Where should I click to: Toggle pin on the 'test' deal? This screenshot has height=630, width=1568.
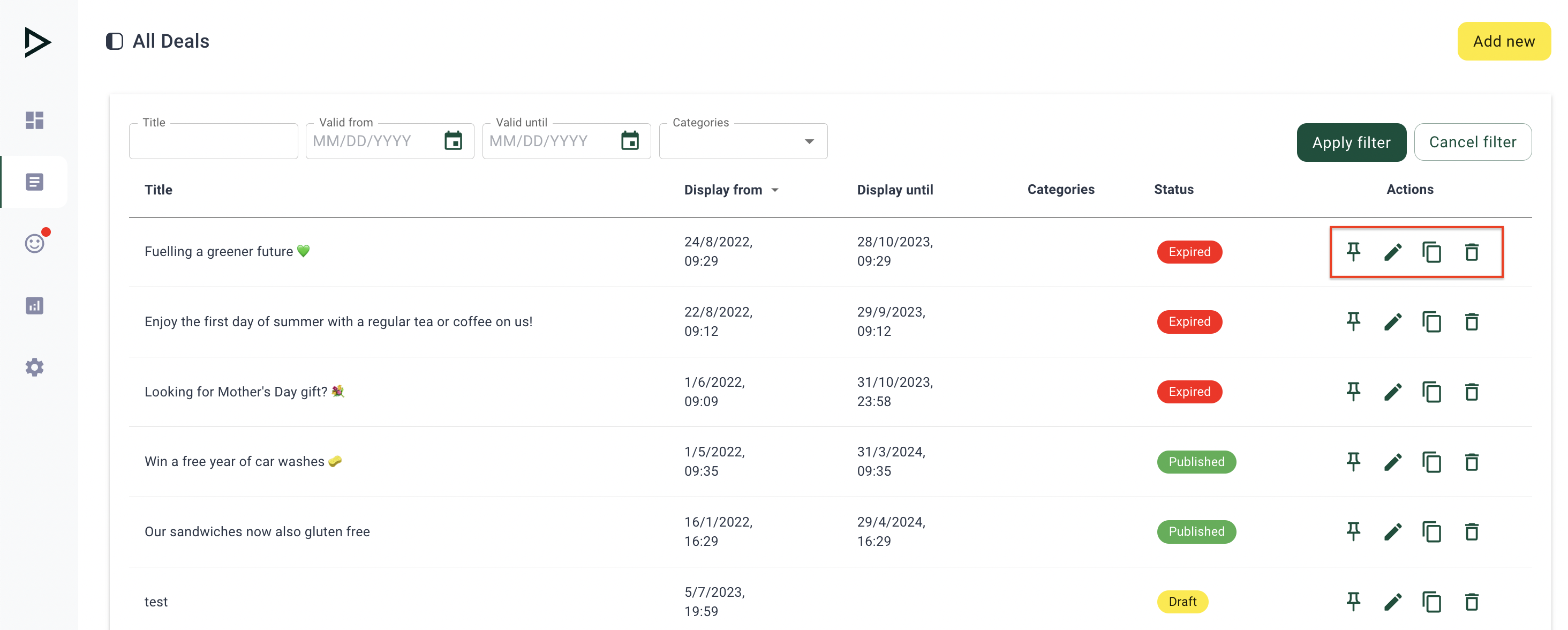1353,602
